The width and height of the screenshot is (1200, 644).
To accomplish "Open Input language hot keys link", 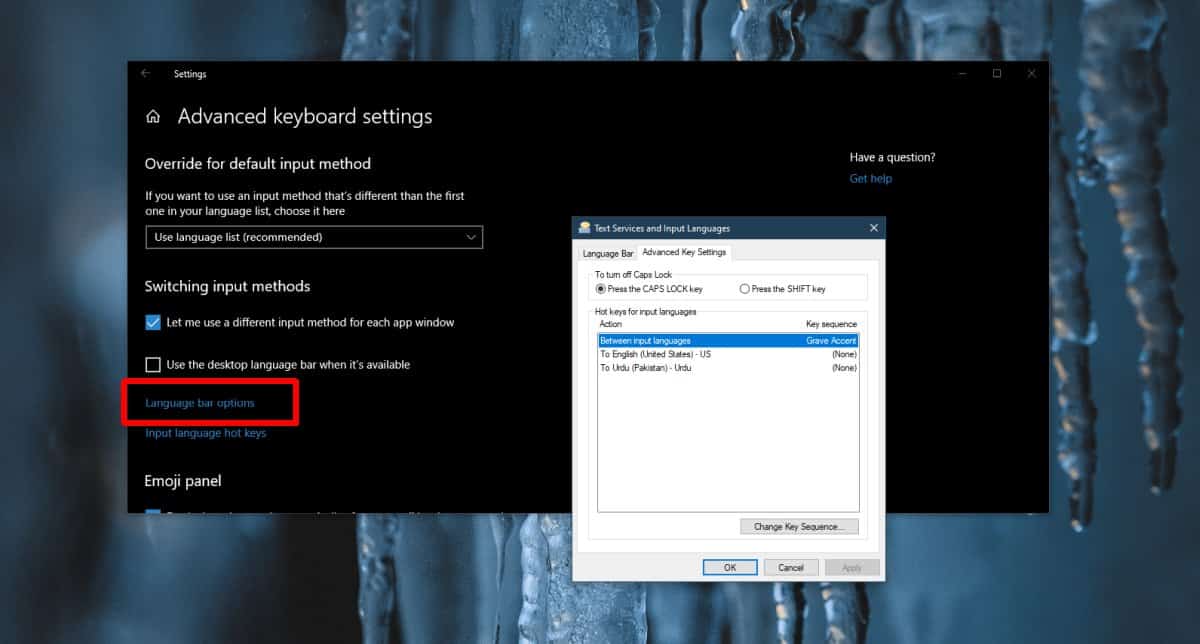I will click(x=206, y=433).
